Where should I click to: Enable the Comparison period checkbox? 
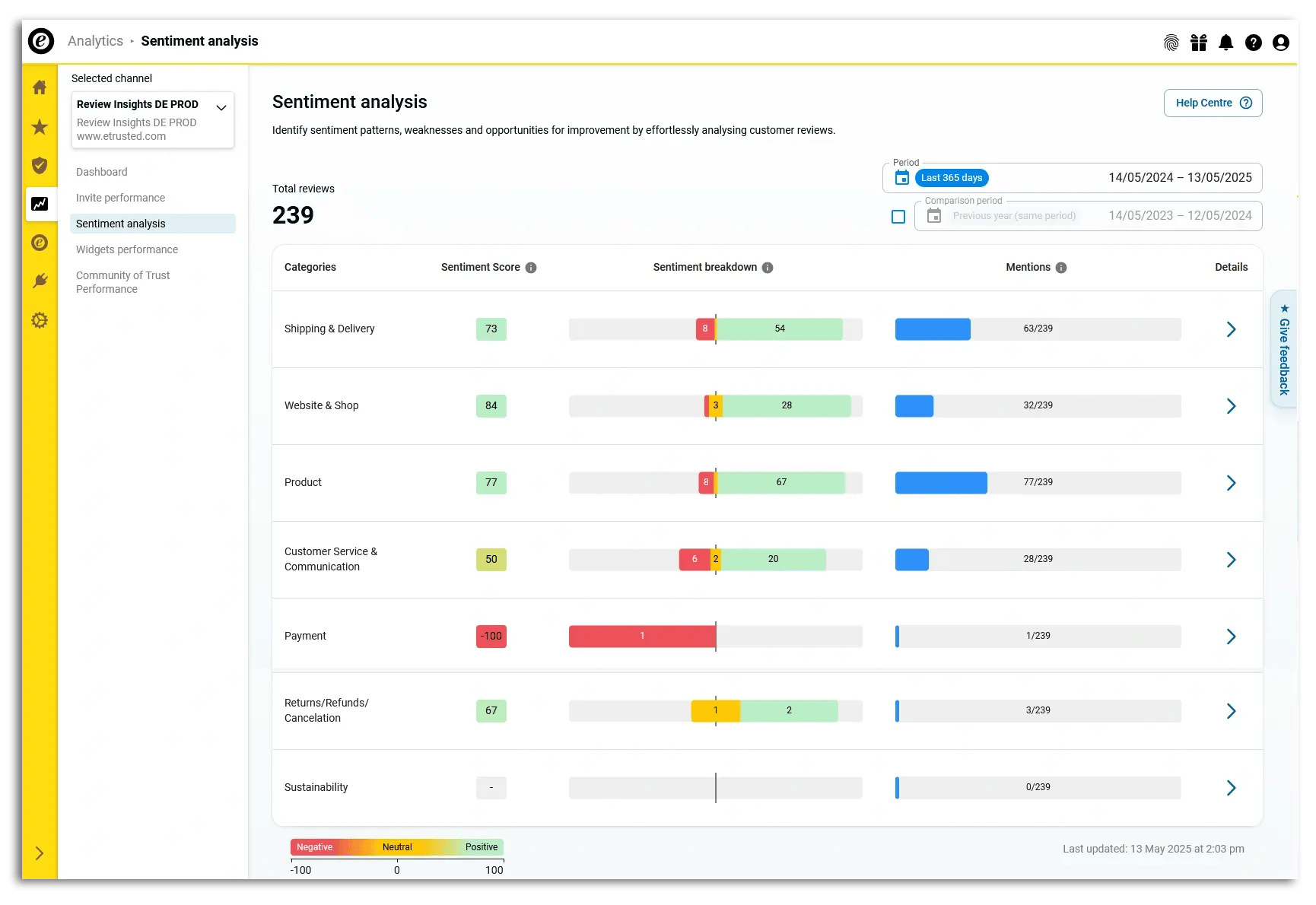point(898,216)
